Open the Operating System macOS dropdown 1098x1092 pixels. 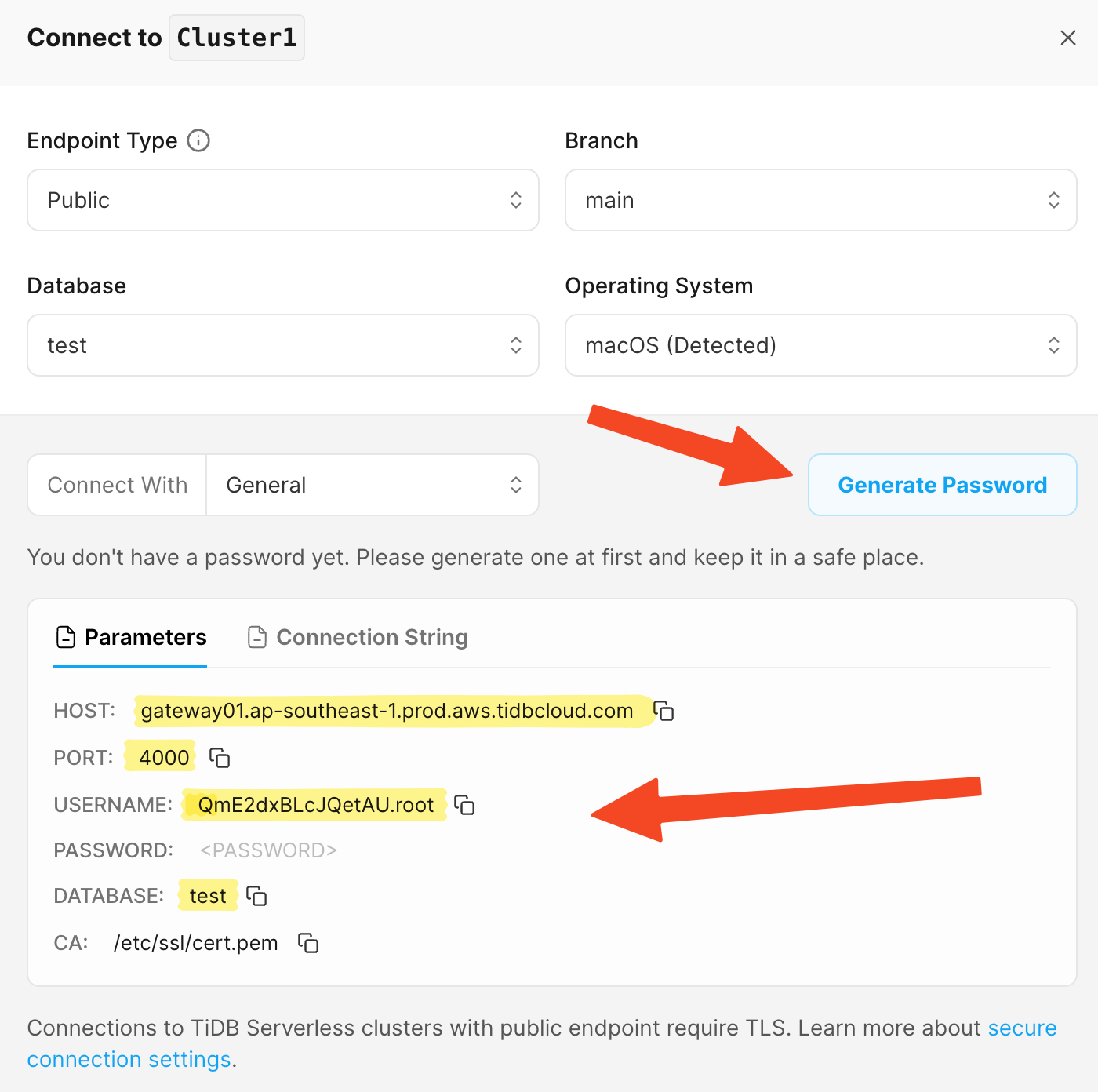pyautogui.click(x=821, y=345)
